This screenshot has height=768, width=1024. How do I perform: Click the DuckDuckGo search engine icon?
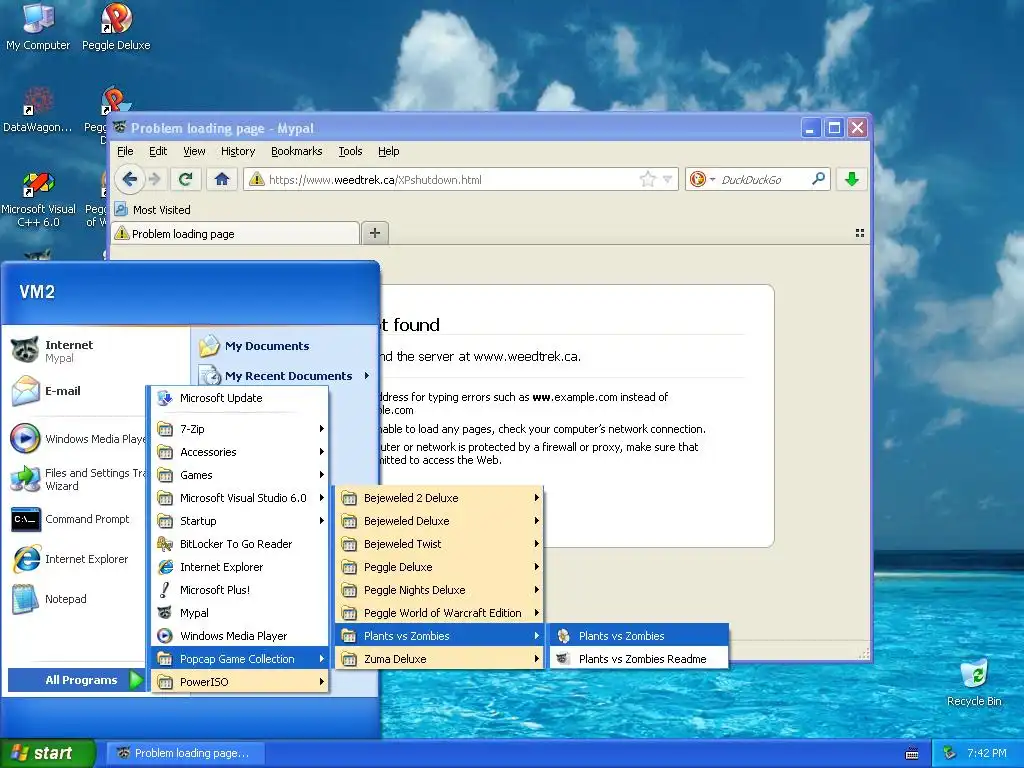click(x=697, y=179)
